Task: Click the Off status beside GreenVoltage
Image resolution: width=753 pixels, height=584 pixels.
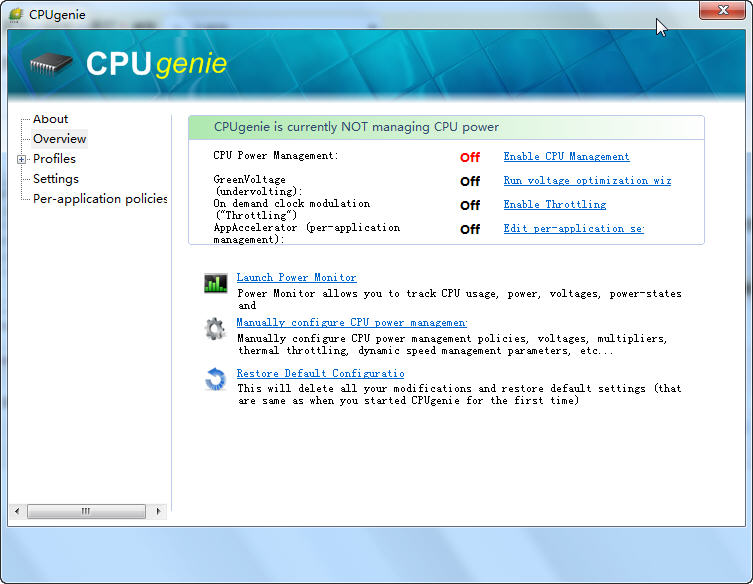Action: coord(470,182)
